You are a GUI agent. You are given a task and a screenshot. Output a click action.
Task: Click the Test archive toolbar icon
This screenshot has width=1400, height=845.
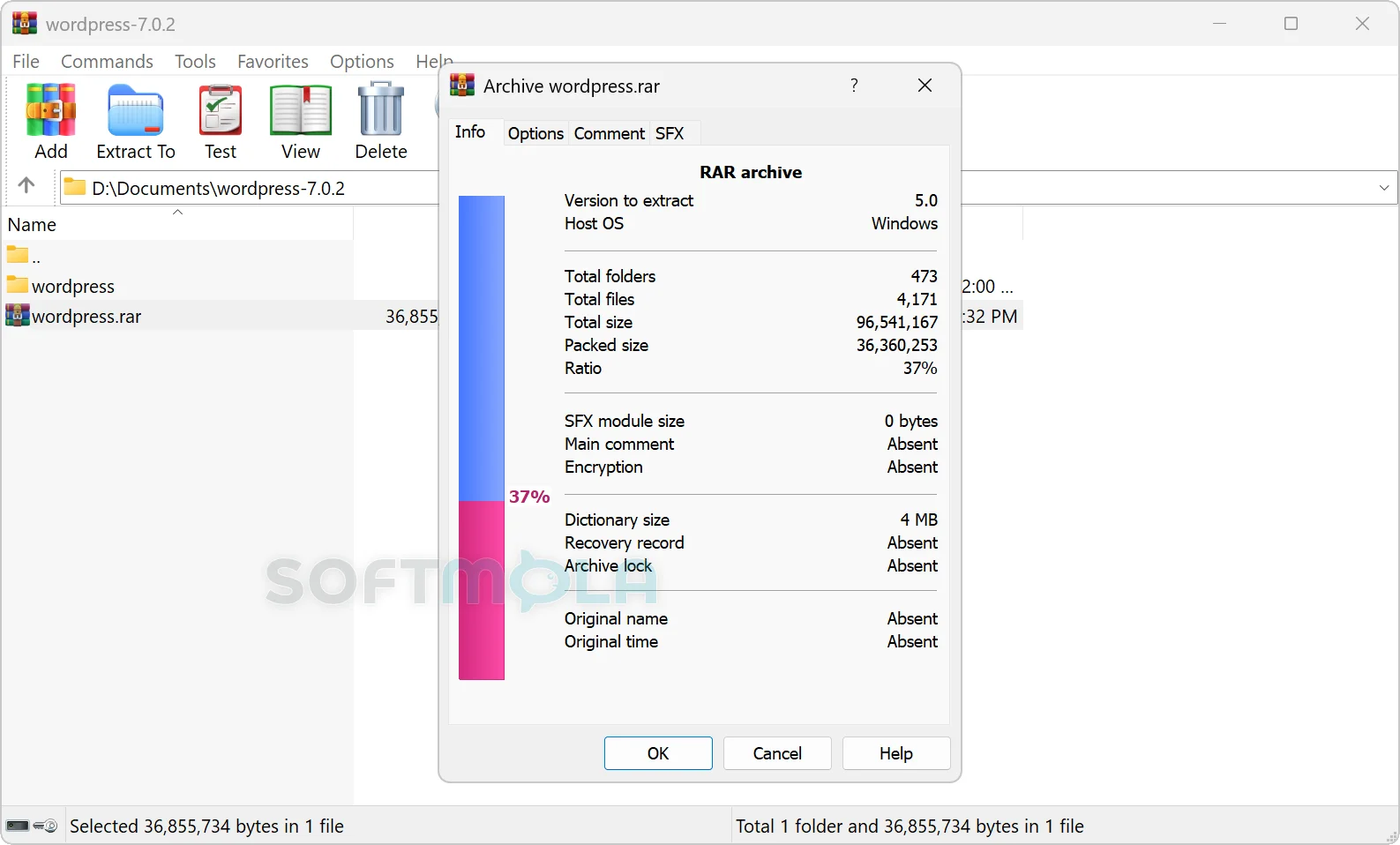coord(221,109)
